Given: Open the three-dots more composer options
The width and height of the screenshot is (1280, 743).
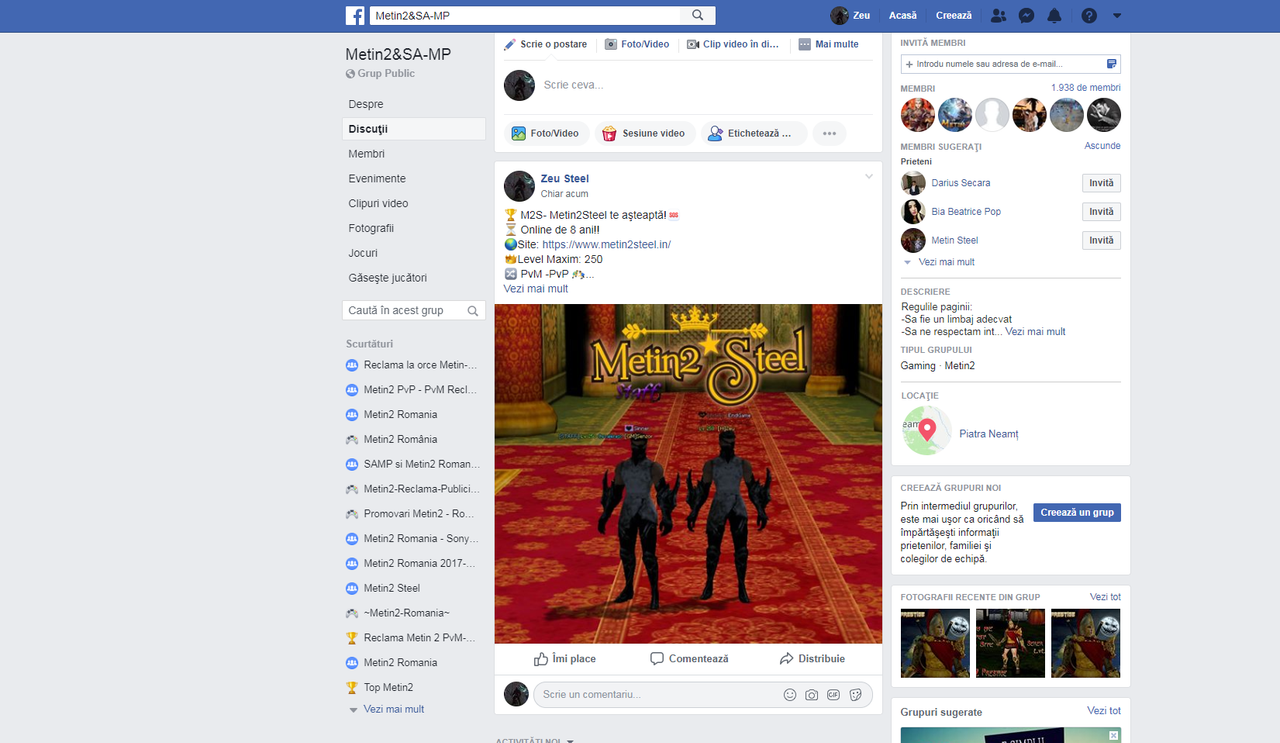Looking at the screenshot, I should point(829,133).
